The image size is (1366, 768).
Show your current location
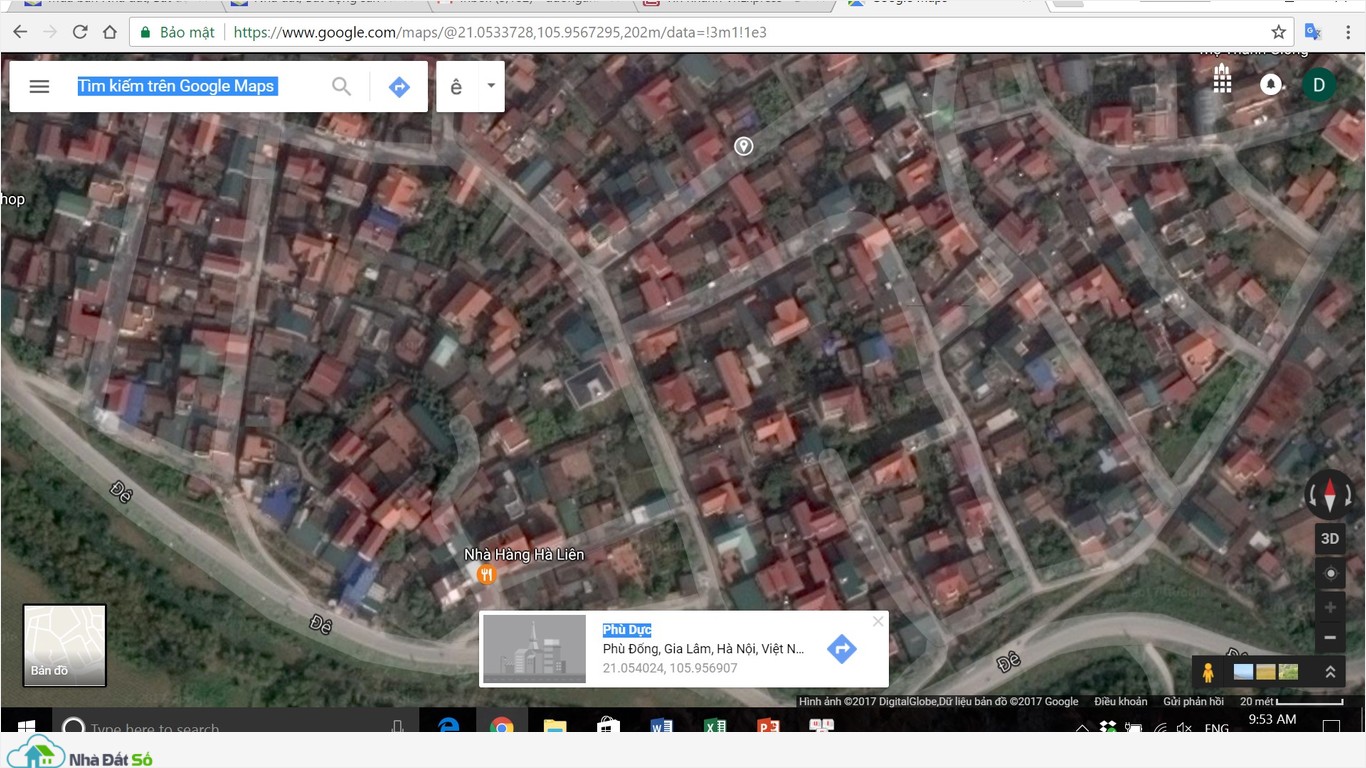pos(1330,573)
